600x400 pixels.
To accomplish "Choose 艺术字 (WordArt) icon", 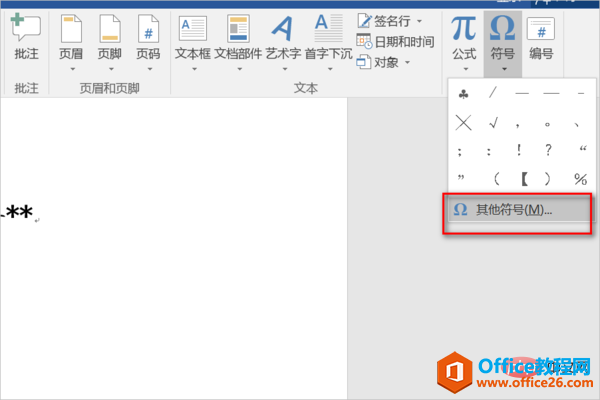I will pyautogui.click(x=283, y=38).
